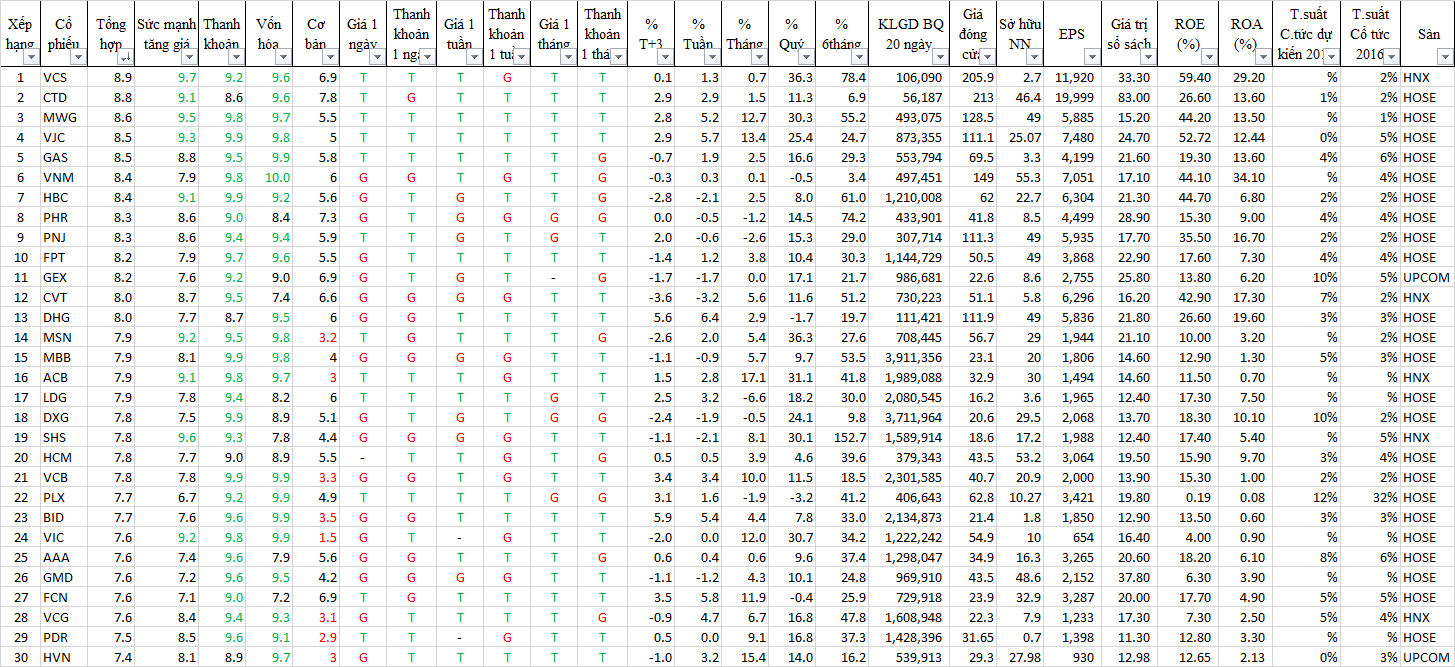The image size is (1455, 667).
Task: Open the % Tuần column filter dropdown
Action: click(711, 58)
